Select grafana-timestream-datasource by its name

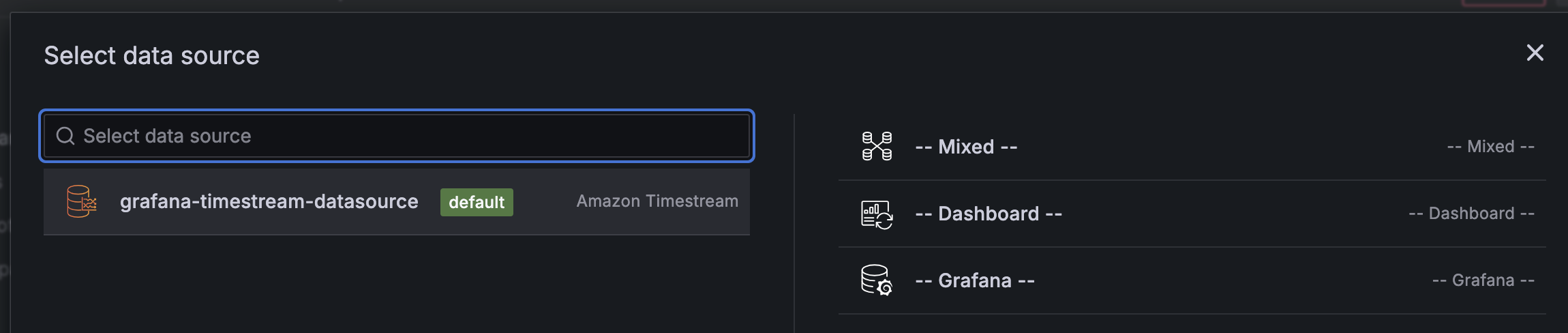tap(269, 201)
